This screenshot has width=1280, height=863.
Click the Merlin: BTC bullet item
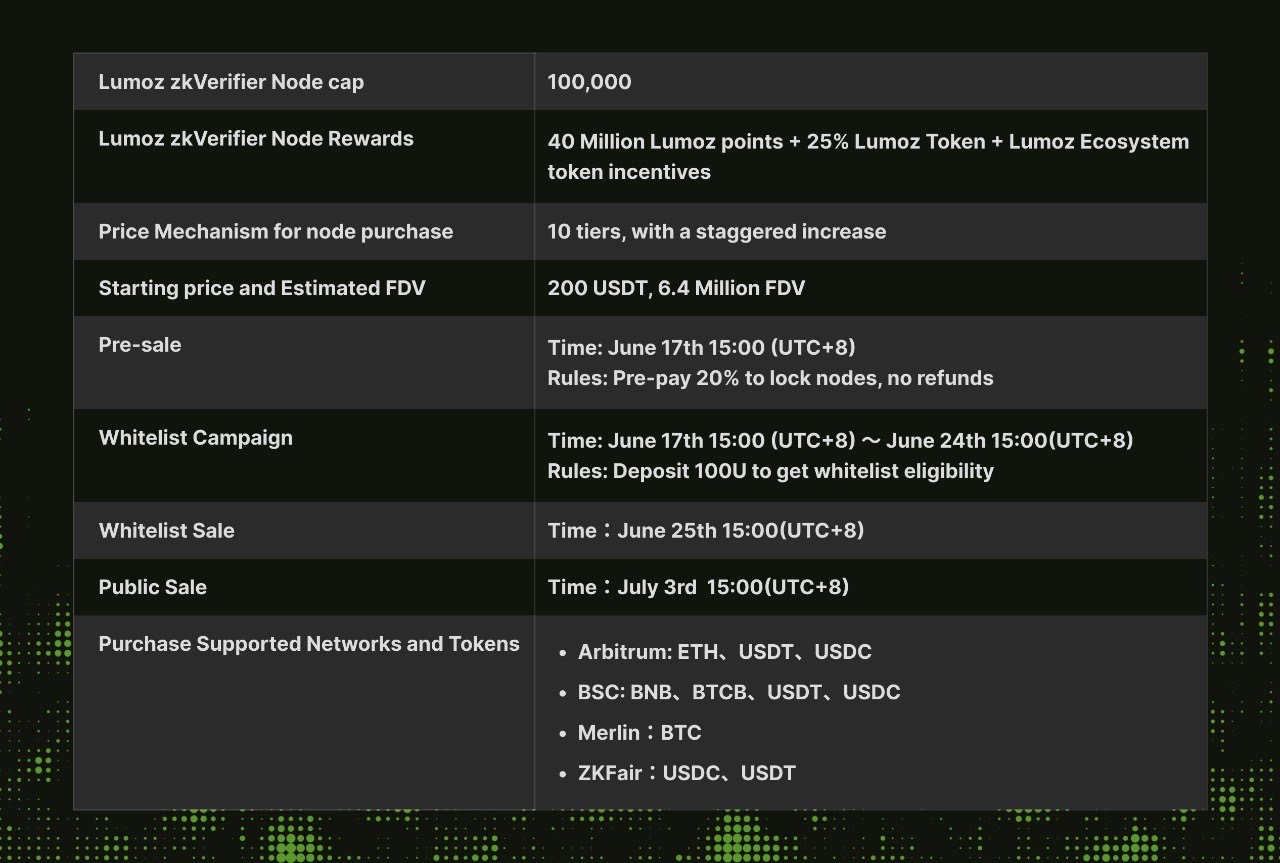tap(639, 733)
